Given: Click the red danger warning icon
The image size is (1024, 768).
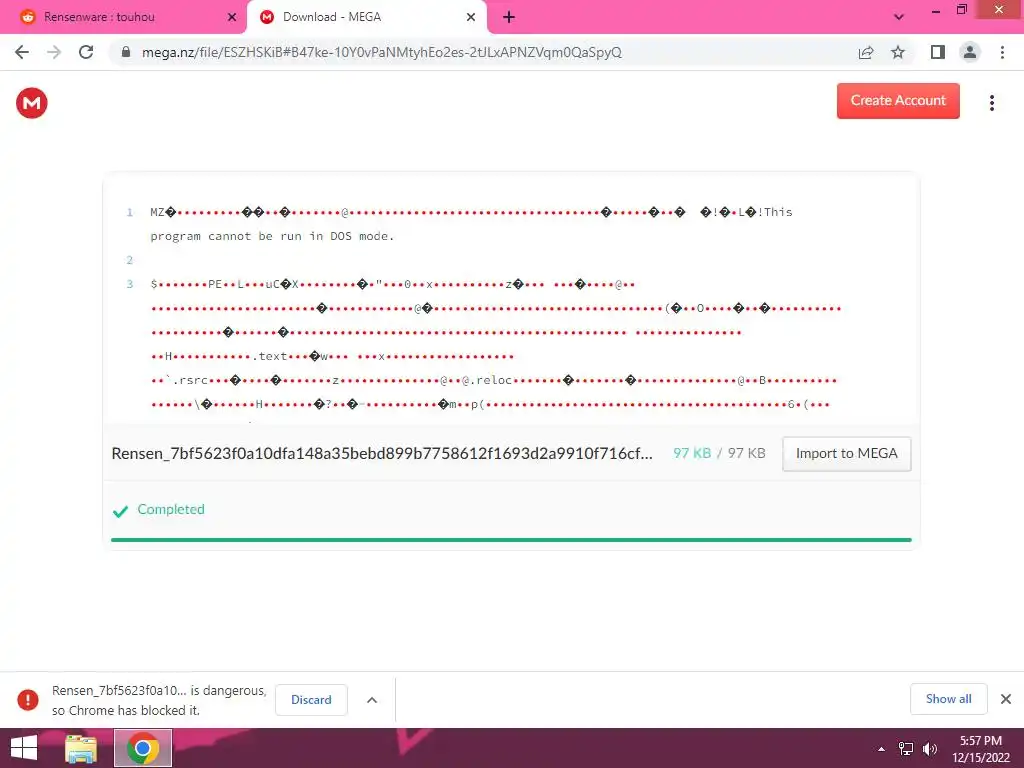Looking at the screenshot, I should [28, 699].
